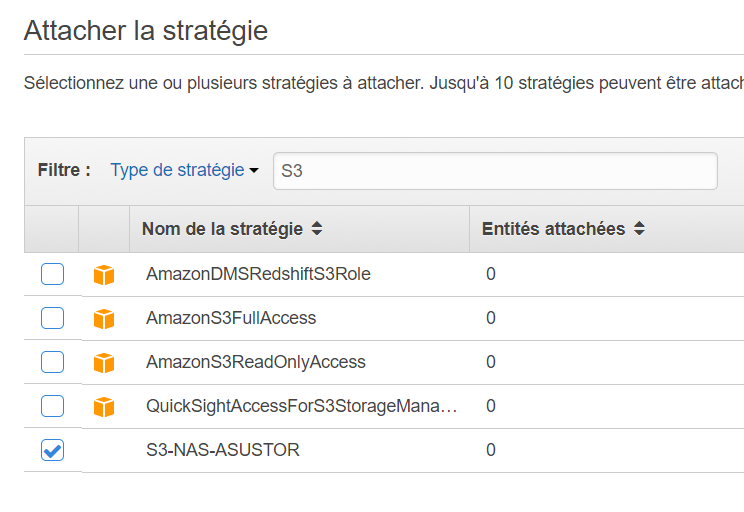
Task: Enable the AmazonS3FullAccess checkbox
Action: tap(52, 318)
